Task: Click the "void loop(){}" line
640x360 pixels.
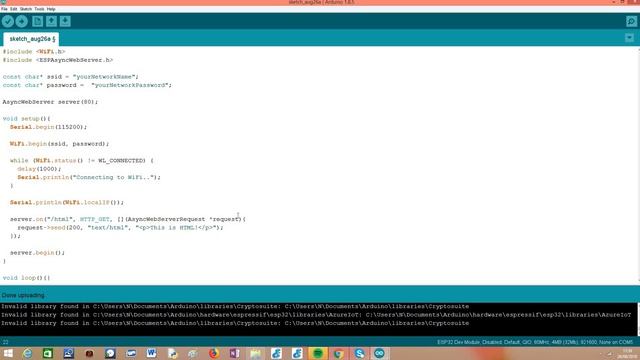Action: (x=27, y=278)
